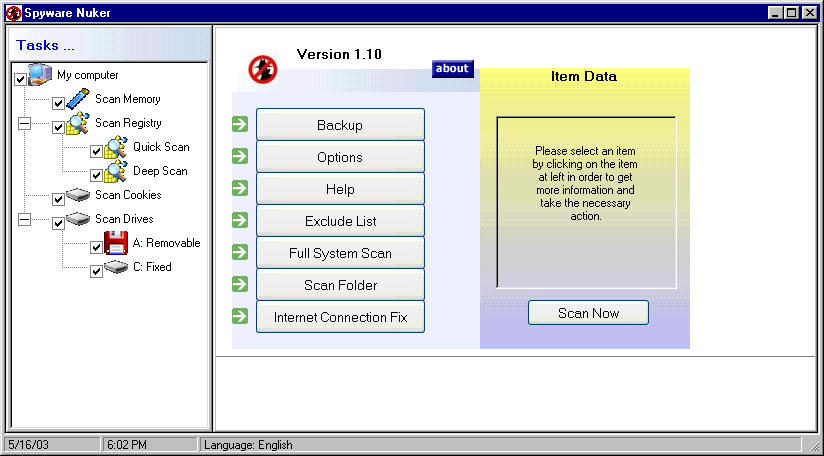
Task: Click the Spyware Nuker logo beside Version
Action: point(263,69)
